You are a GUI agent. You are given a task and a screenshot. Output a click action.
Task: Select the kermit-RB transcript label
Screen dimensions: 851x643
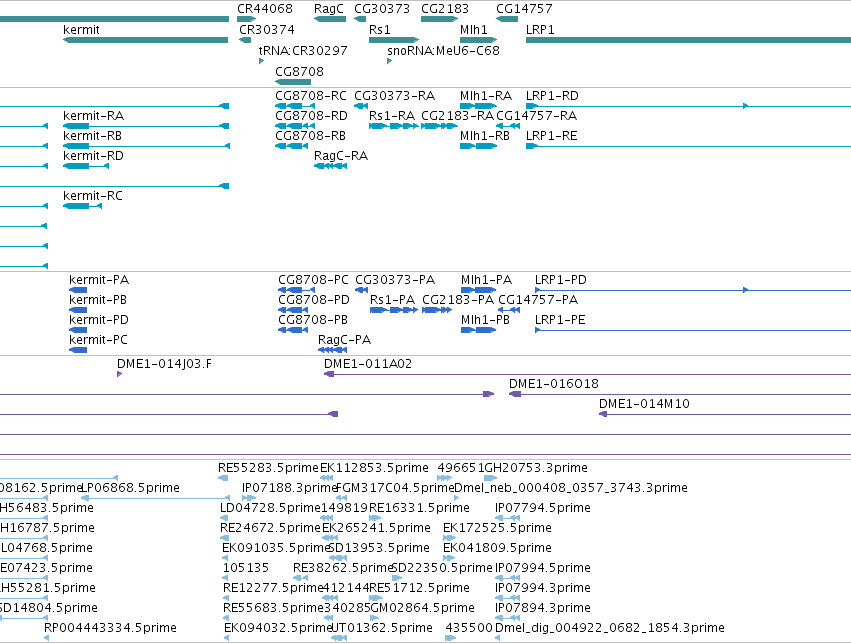[92, 136]
